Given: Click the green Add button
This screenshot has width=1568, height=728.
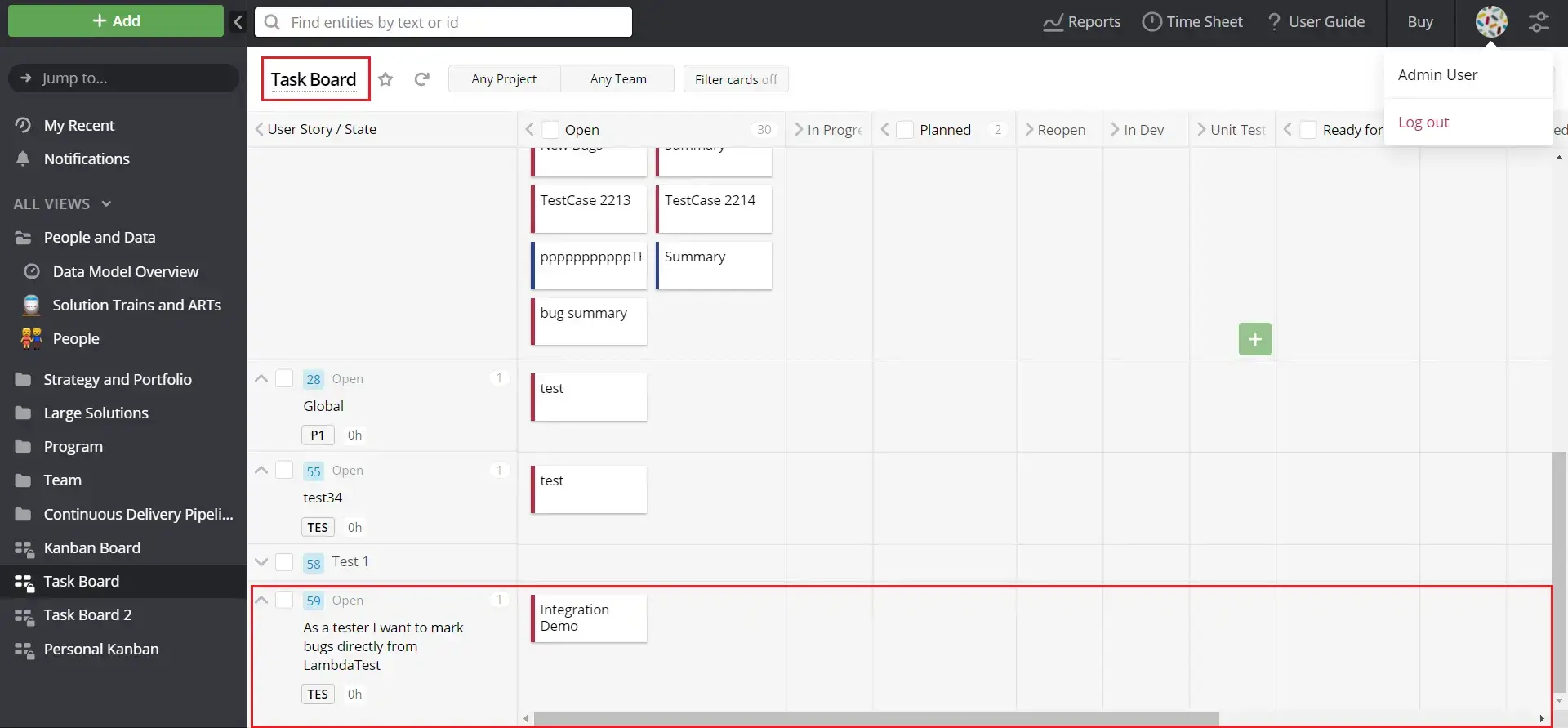Looking at the screenshot, I should 116,21.
